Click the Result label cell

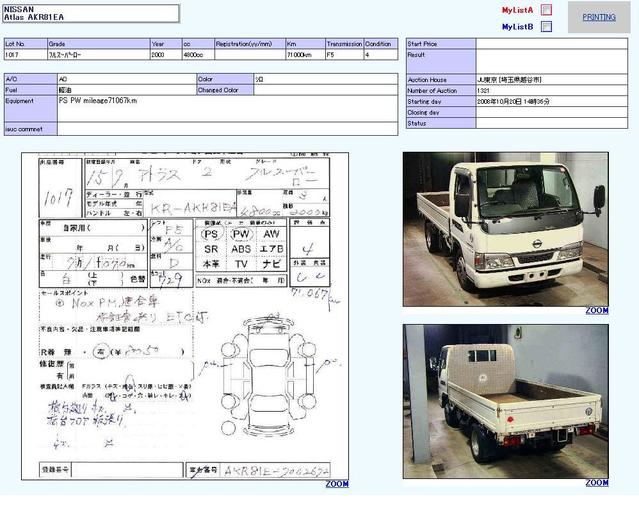pos(441,62)
